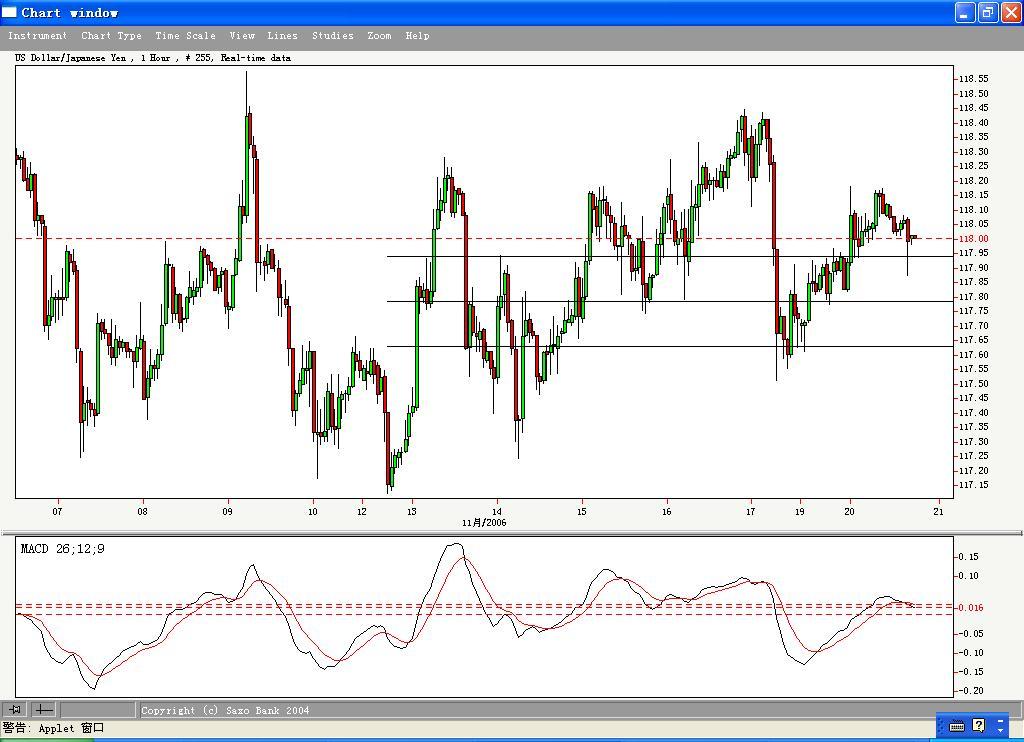Minimize the Chart window
Image resolution: width=1024 pixels, height=742 pixels.
tap(965, 12)
